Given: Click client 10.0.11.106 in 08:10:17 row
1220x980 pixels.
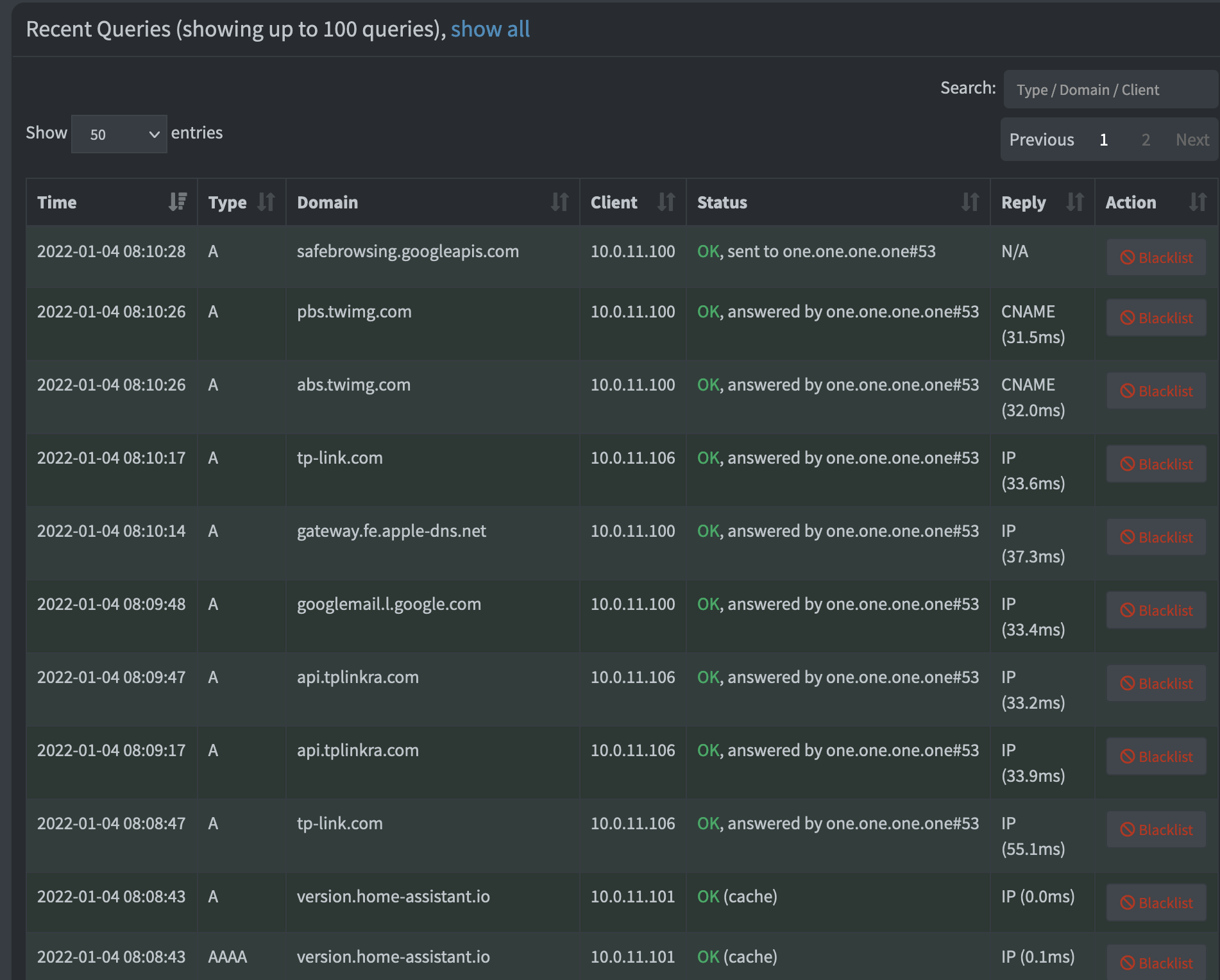Looking at the screenshot, I should point(632,458).
